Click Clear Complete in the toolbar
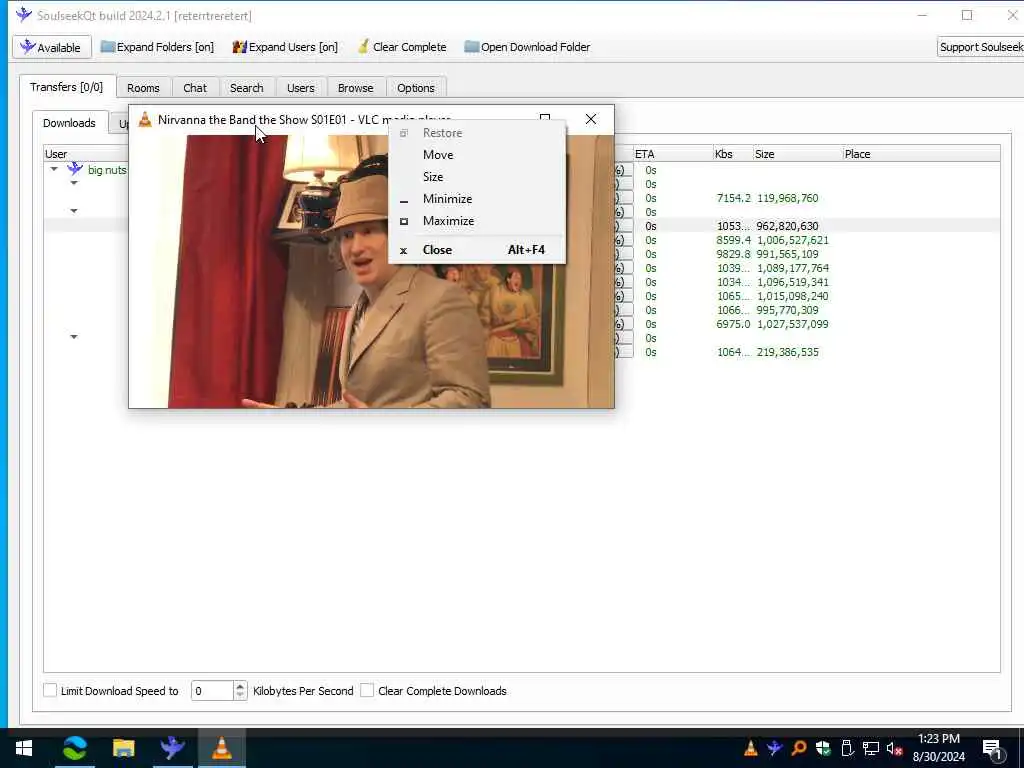The height and width of the screenshot is (768, 1024). (x=402, y=47)
